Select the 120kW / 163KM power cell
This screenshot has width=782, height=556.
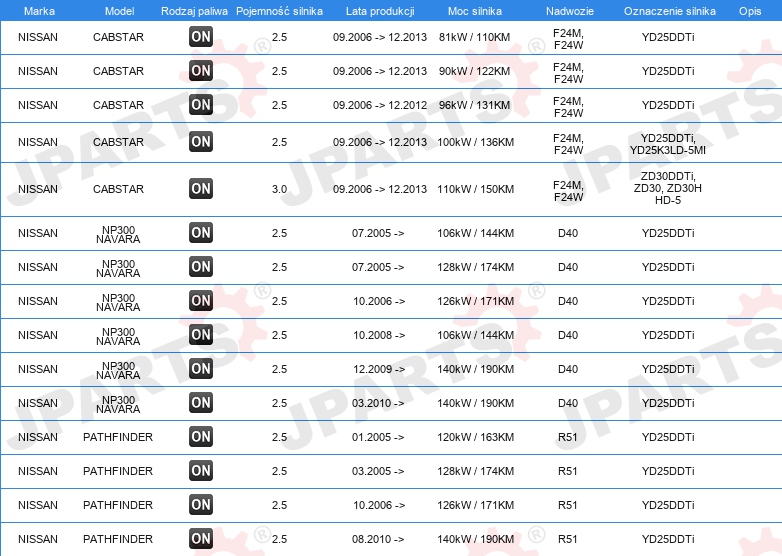coord(475,437)
